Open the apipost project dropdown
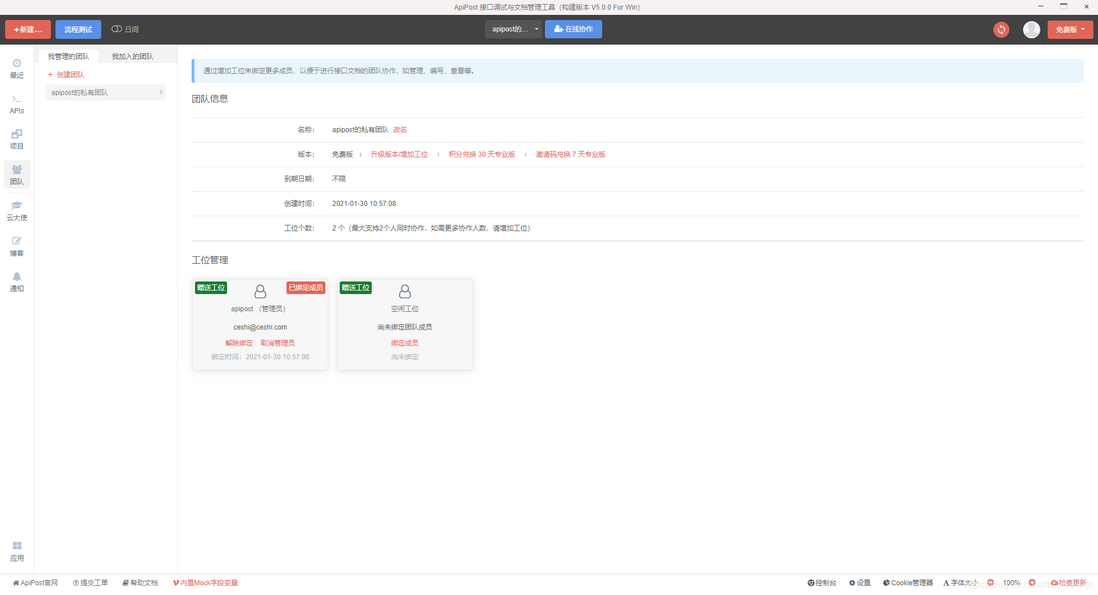Screen dimensions: 1098x595 click(x=514, y=29)
